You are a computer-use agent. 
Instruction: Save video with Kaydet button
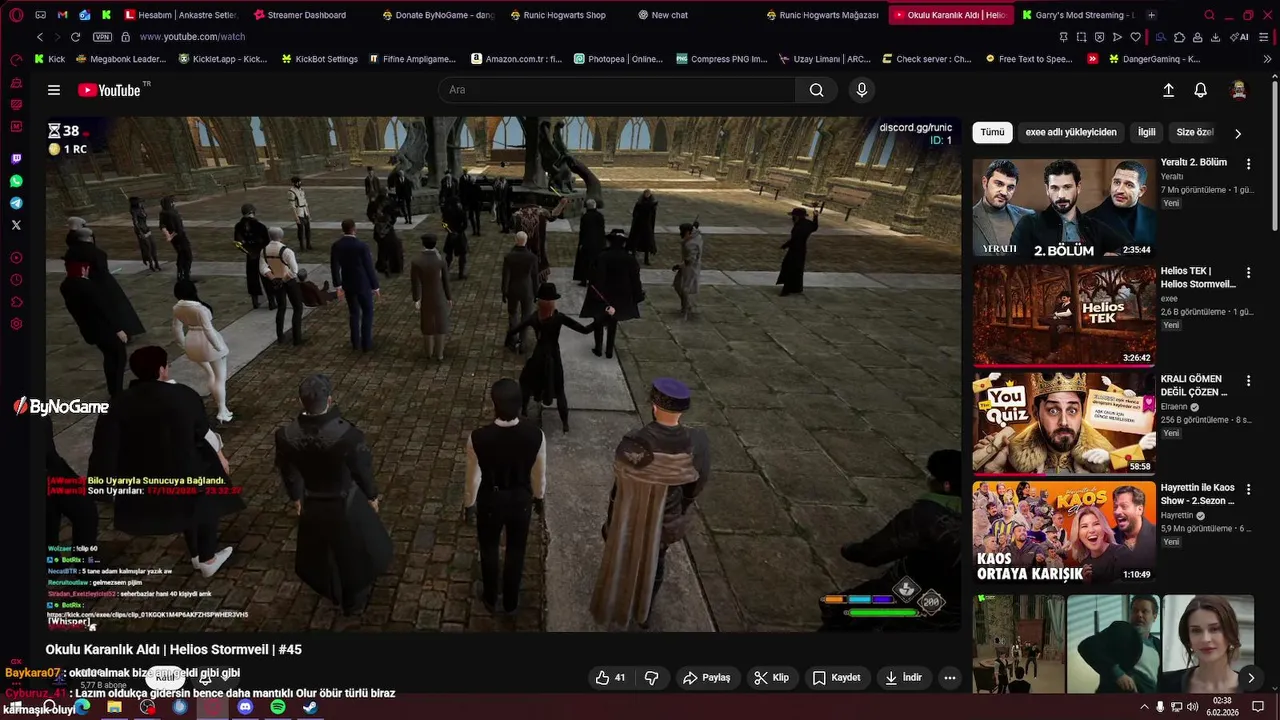click(837, 677)
